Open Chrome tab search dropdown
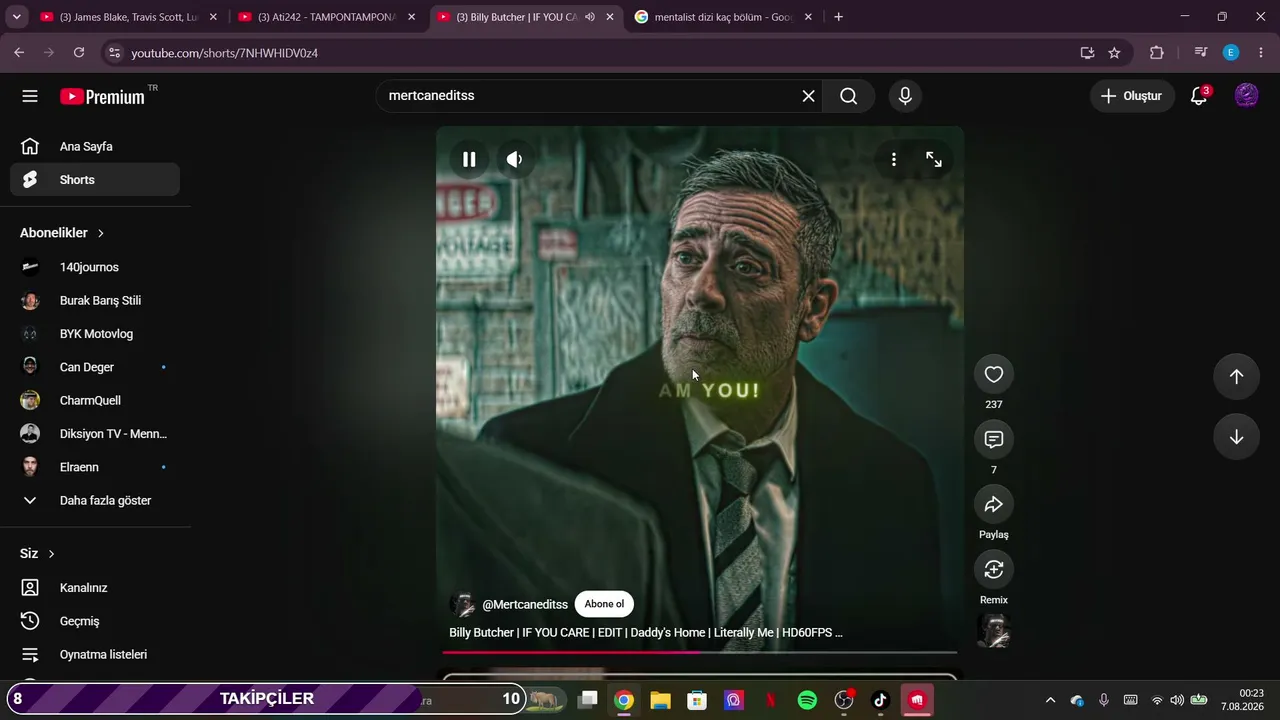 [16, 17]
